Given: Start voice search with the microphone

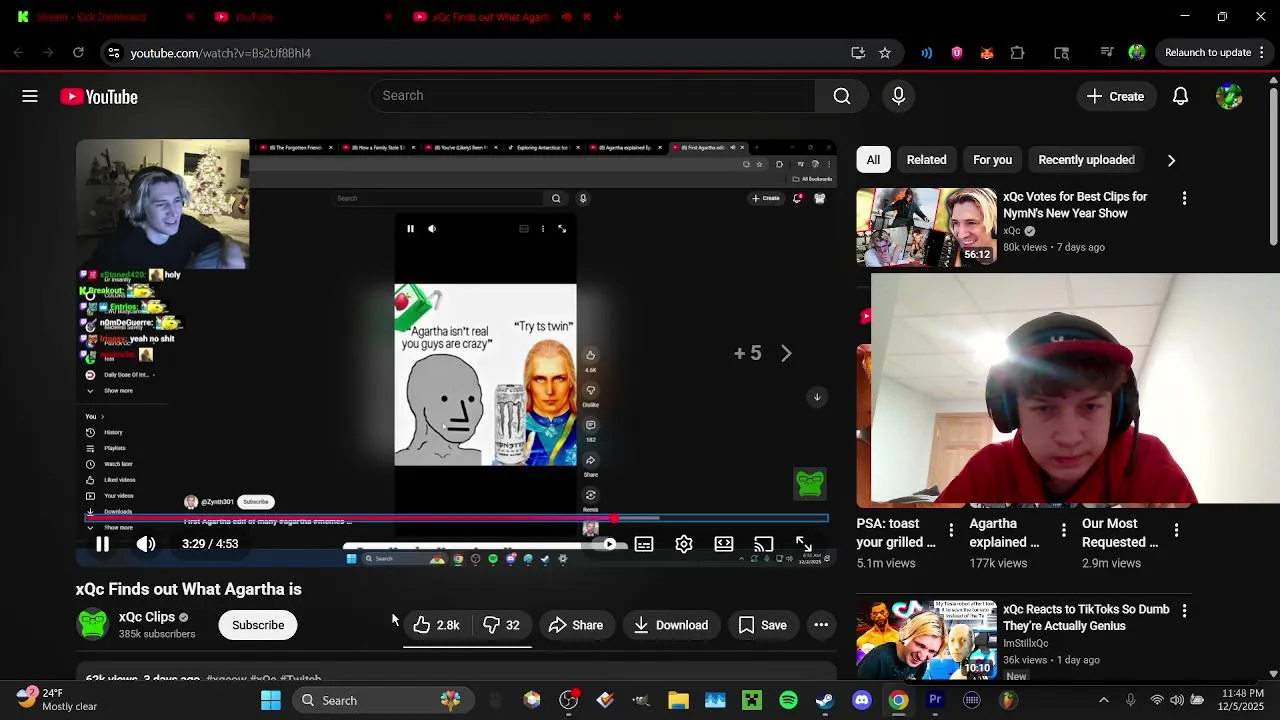Looking at the screenshot, I should [898, 96].
